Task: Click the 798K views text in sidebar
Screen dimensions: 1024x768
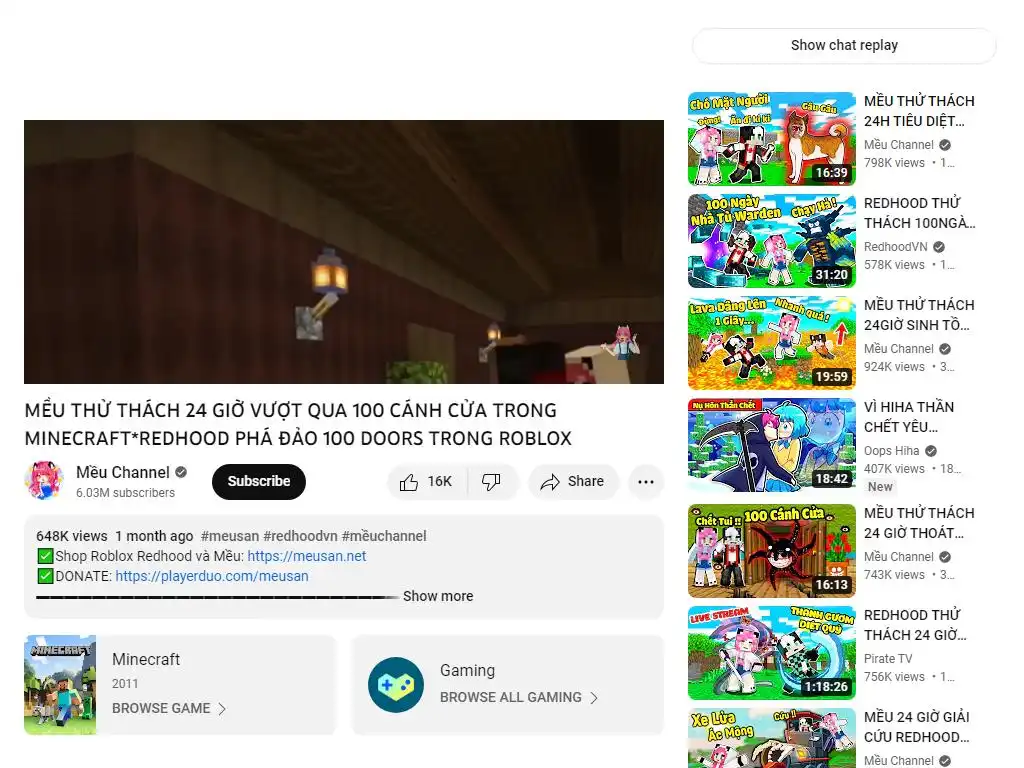Action: [x=894, y=163]
